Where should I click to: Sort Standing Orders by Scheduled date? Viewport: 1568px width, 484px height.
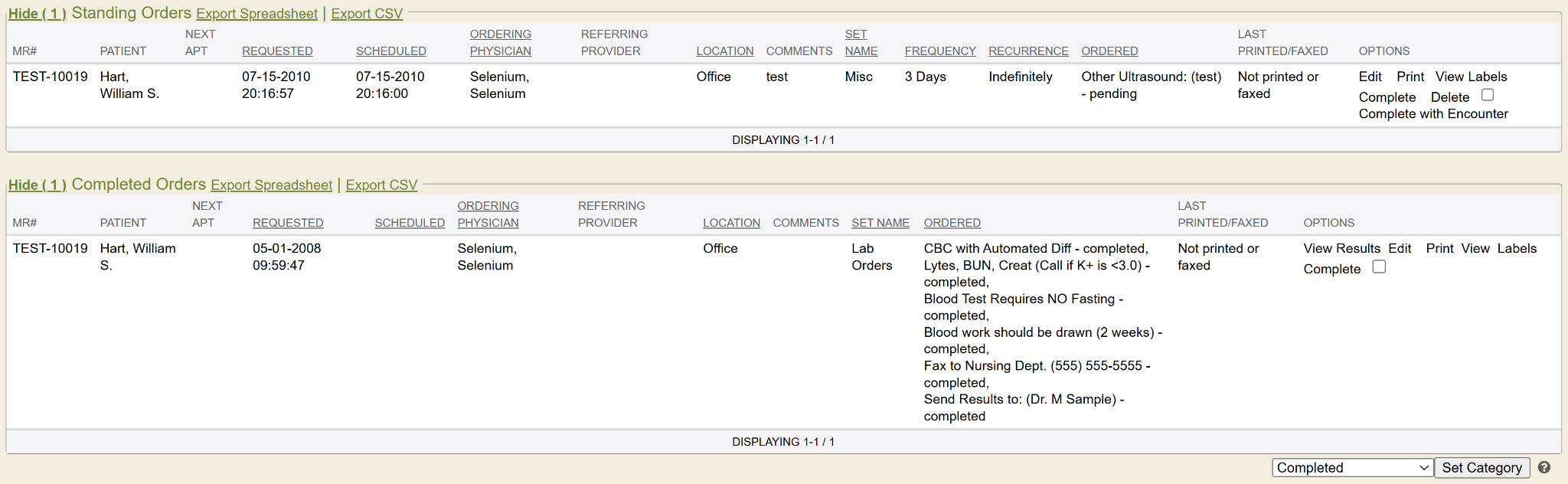pyautogui.click(x=390, y=51)
